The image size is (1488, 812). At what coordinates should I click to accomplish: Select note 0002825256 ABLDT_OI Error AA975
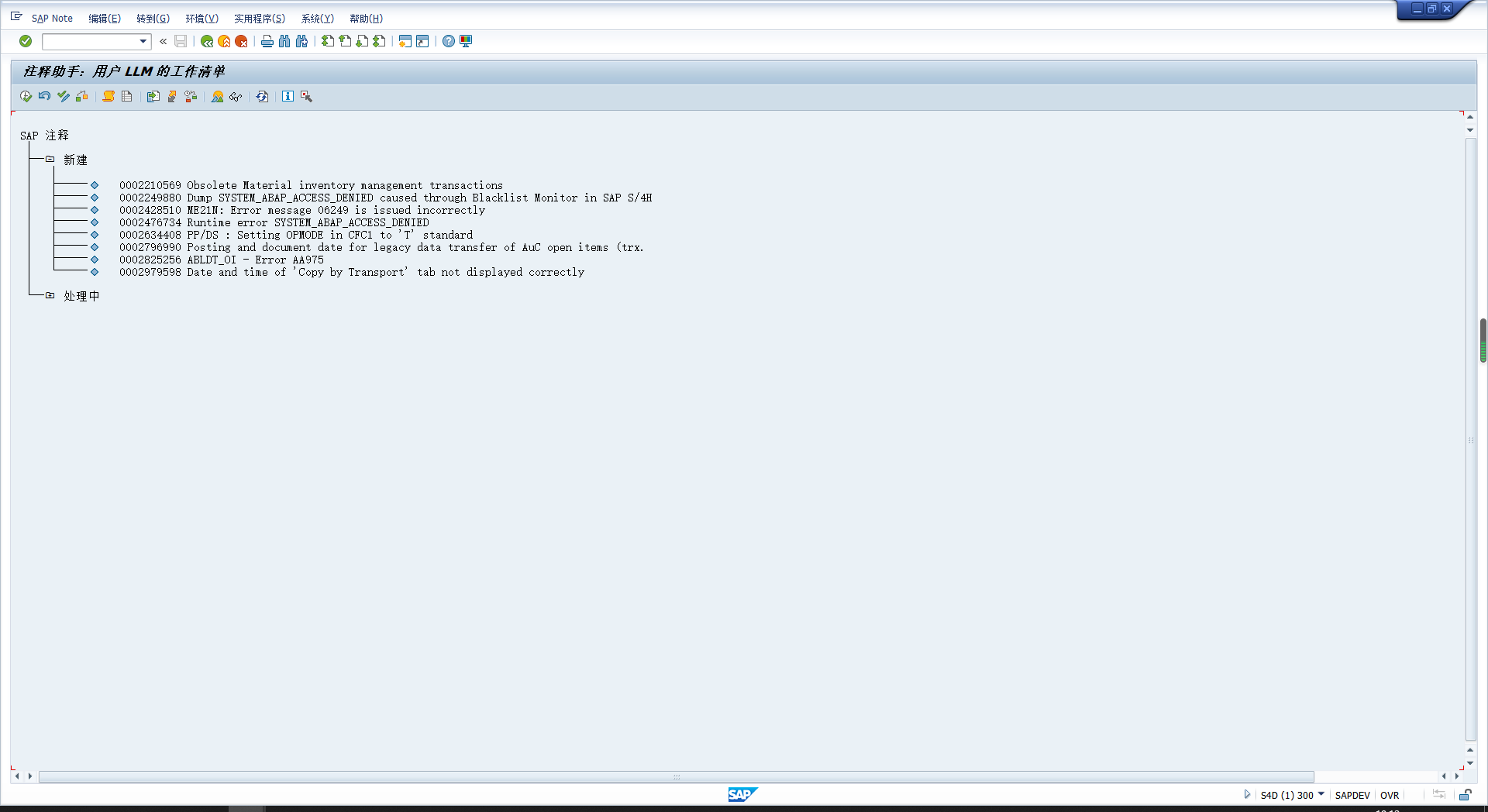[222, 260]
